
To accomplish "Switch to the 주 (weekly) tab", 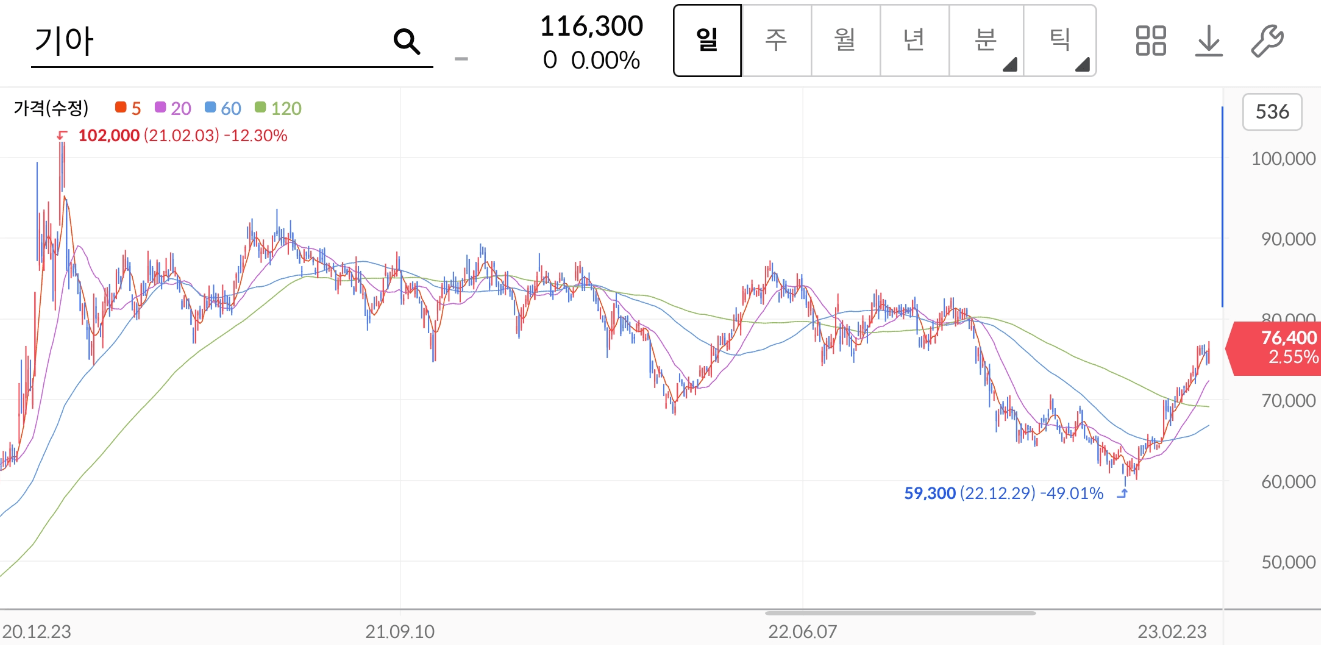I will point(776,41).
